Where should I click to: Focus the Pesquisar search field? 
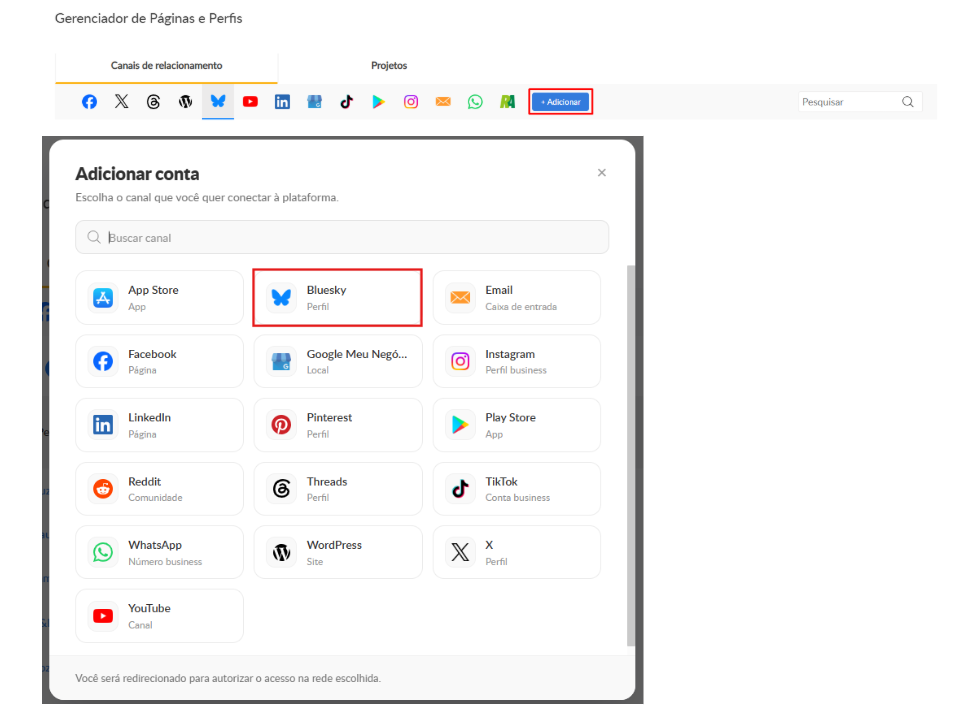point(860,102)
